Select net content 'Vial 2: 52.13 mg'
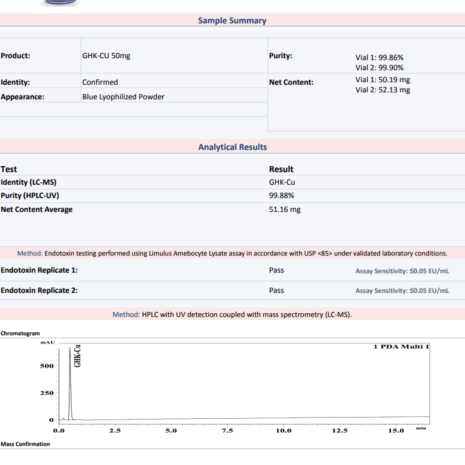Image resolution: width=465 pixels, height=465 pixels. coord(383,90)
